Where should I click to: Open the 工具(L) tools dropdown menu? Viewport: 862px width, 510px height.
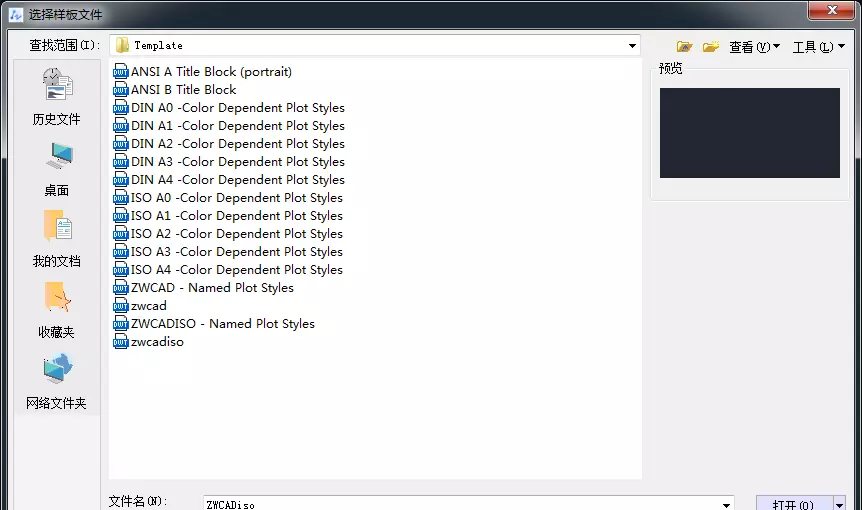coord(819,47)
